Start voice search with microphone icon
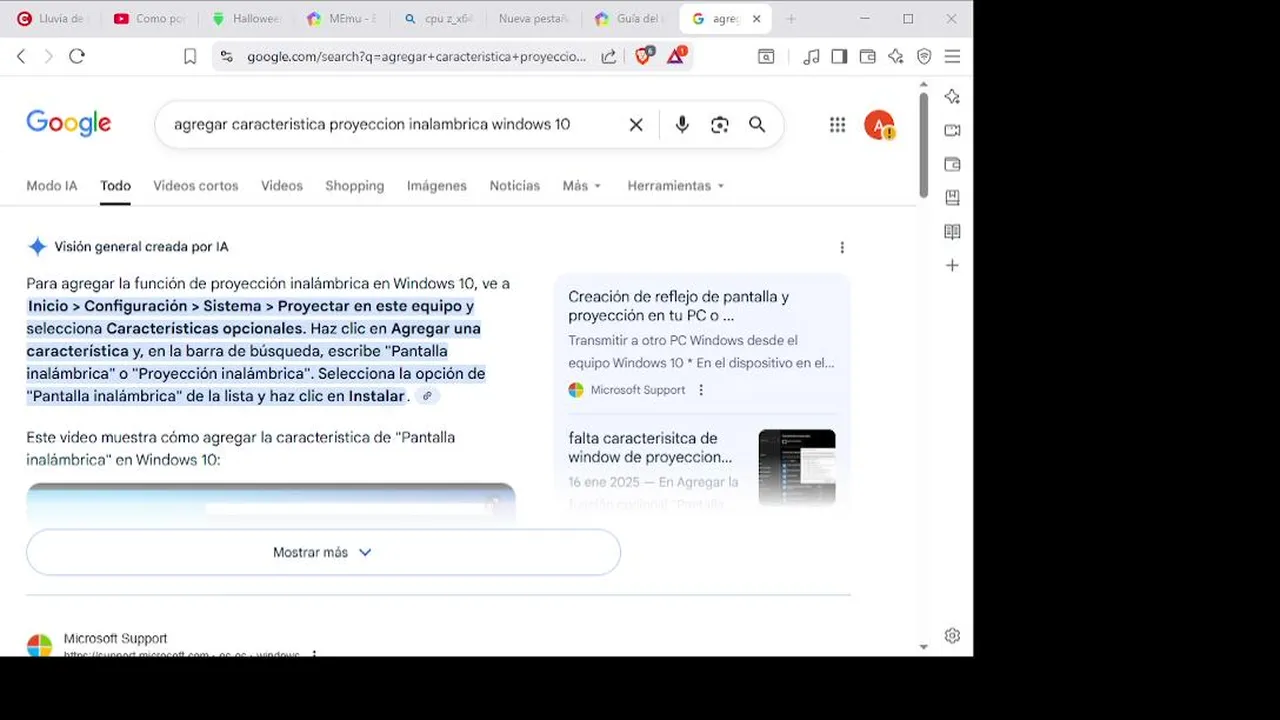1280x720 pixels. (x=682, y=125)
